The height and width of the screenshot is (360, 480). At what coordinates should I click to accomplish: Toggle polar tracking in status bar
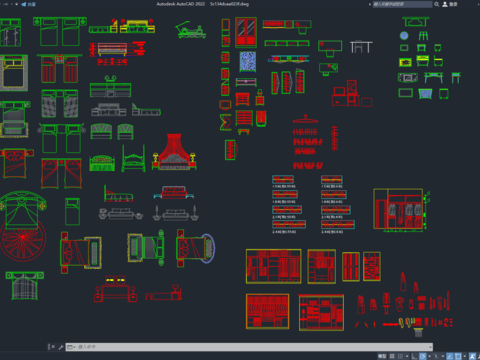tap(423, 356)
